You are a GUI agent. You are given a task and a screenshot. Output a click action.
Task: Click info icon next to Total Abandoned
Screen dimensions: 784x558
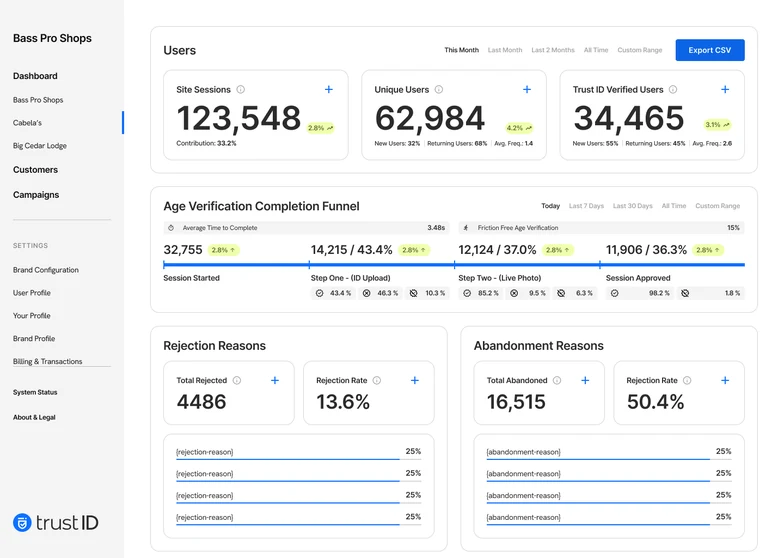click(x=557, y=380)
